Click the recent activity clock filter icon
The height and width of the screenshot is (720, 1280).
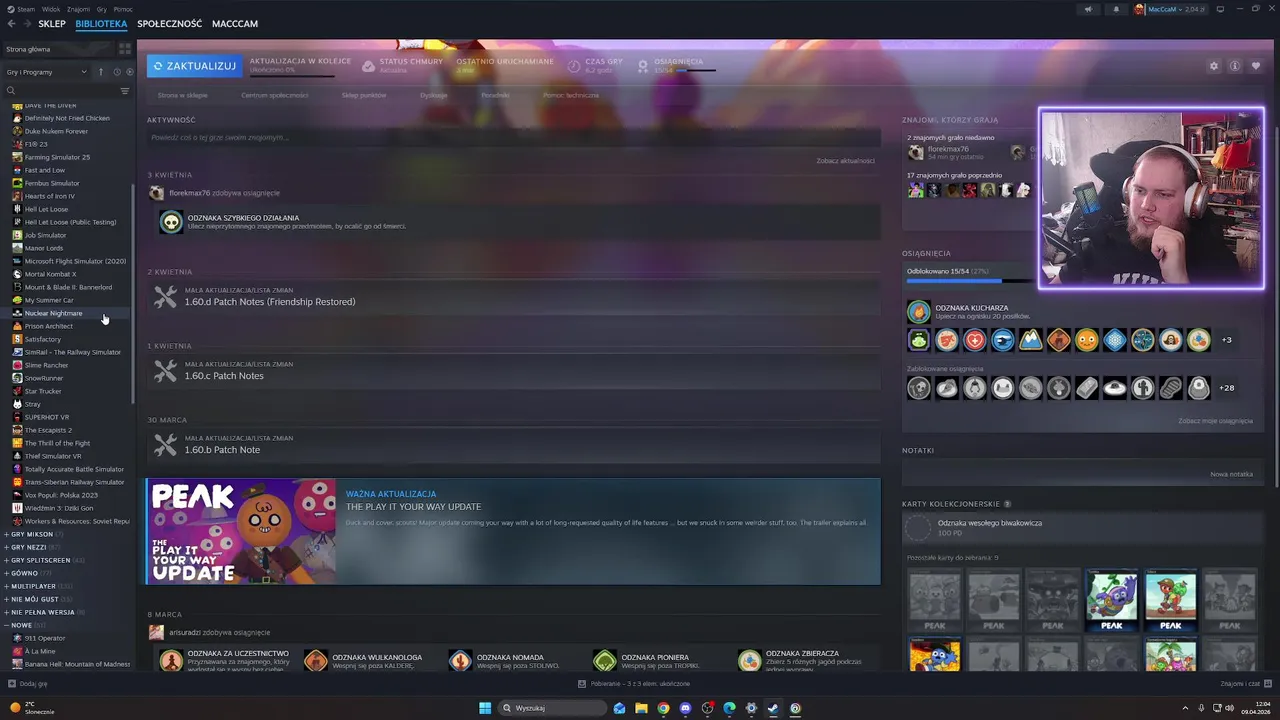point(117,72)
